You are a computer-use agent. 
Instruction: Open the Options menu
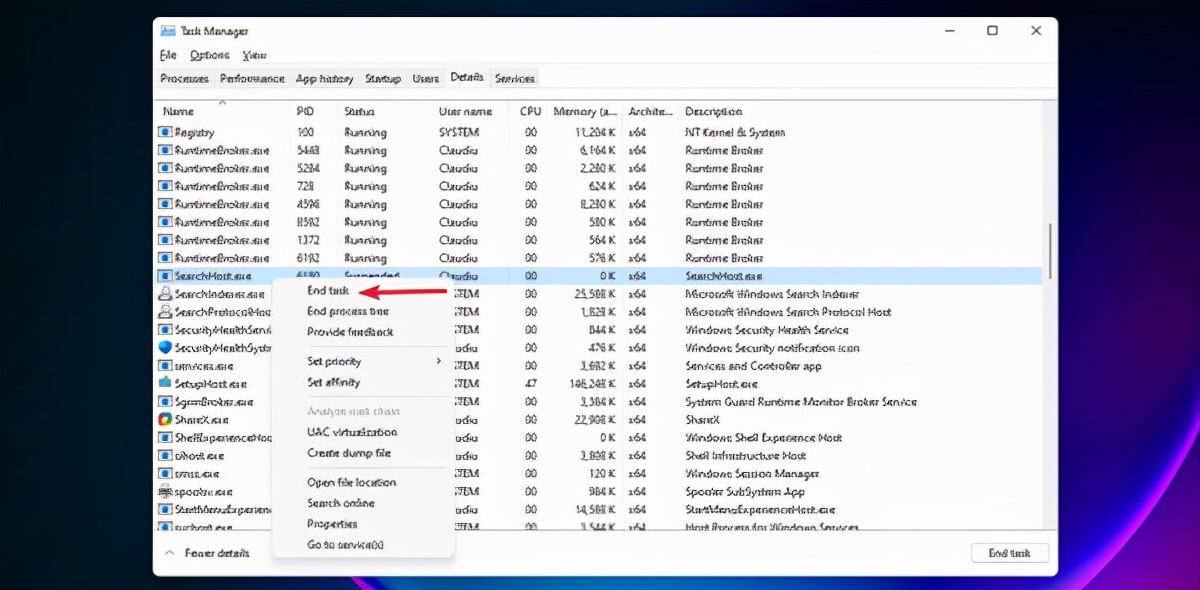(208, 55)
